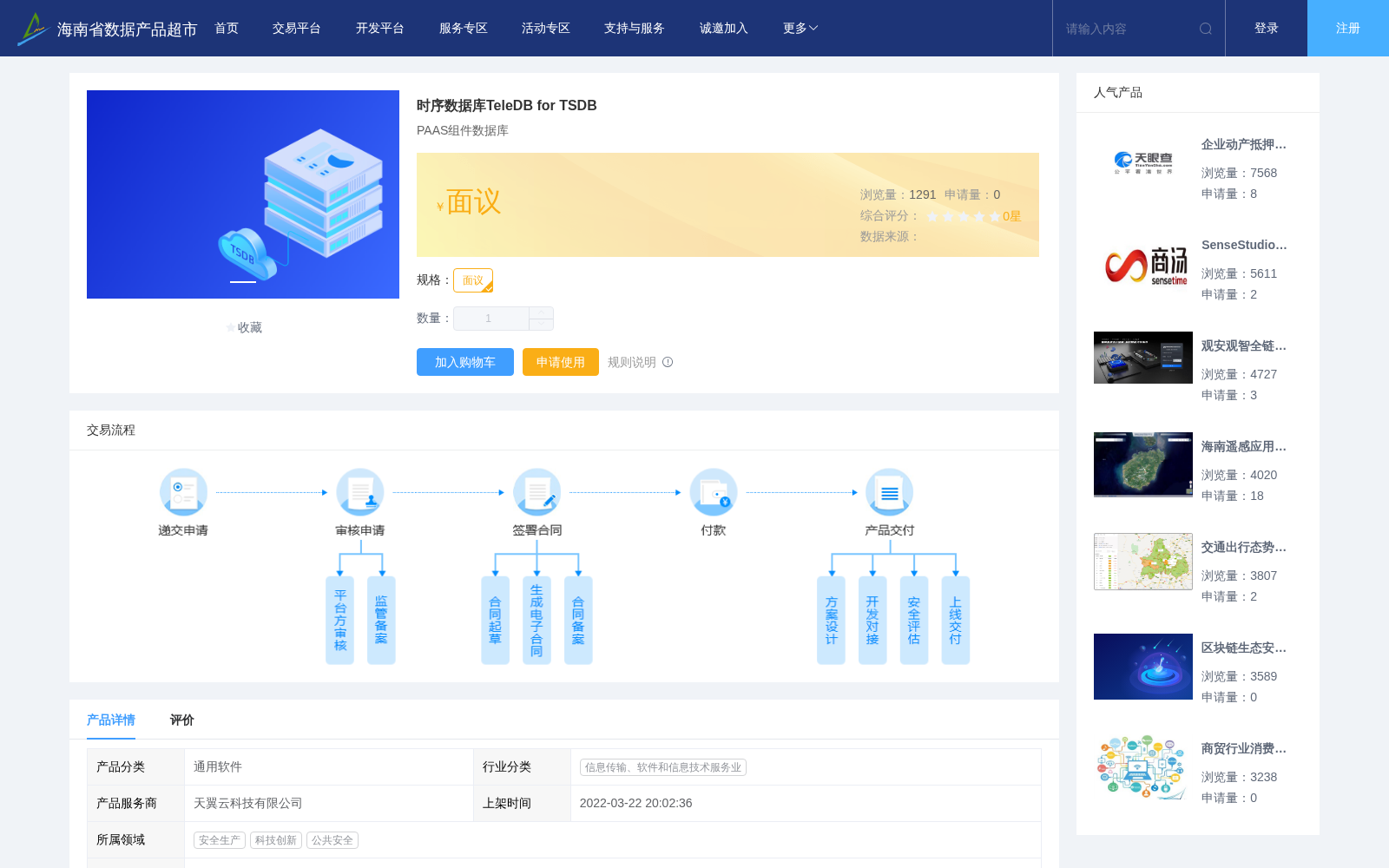Switch to the 产品详情 tab
Viewport: 1389px width, 868px height.
click(111, 720)
